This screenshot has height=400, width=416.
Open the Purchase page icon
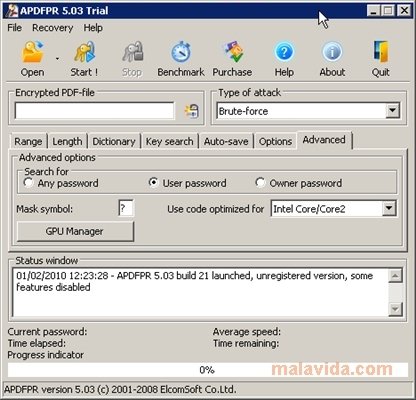[233, 52]
